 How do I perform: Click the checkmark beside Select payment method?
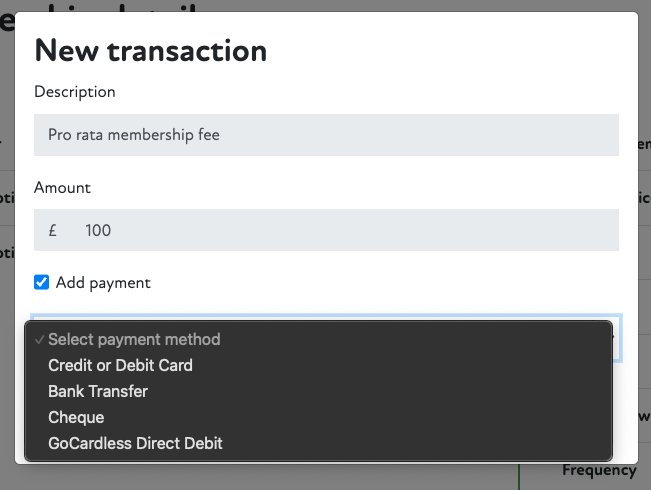(39, 339)
